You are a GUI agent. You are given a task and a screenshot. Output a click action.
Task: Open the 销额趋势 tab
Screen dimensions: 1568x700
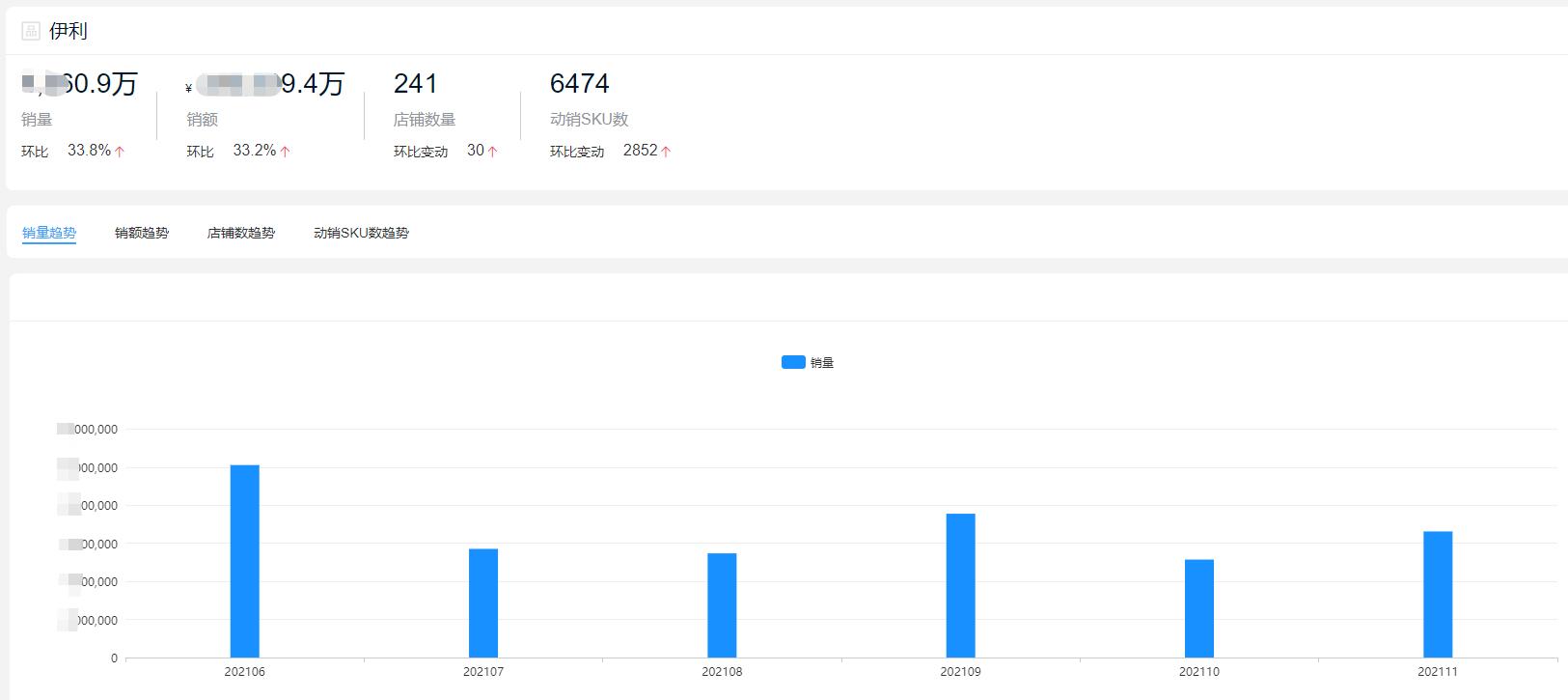[x=142, y=233]
